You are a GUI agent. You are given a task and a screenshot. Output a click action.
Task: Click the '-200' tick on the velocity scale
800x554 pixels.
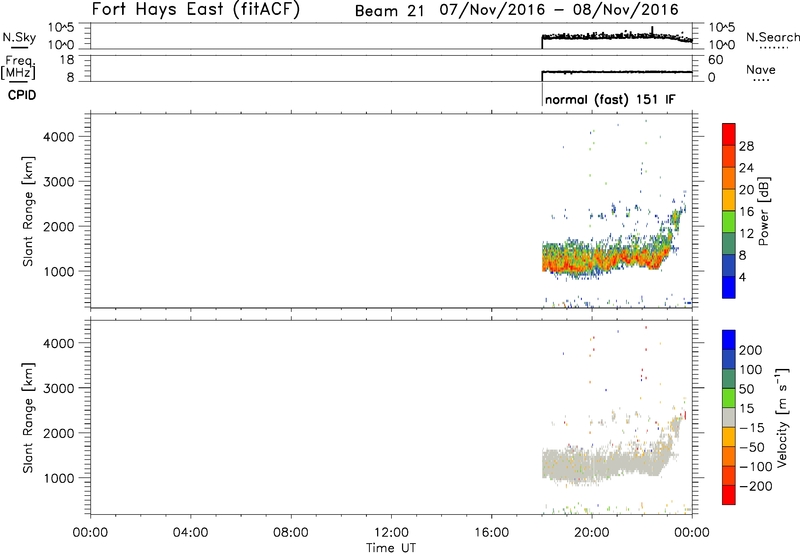coord(756,486)
